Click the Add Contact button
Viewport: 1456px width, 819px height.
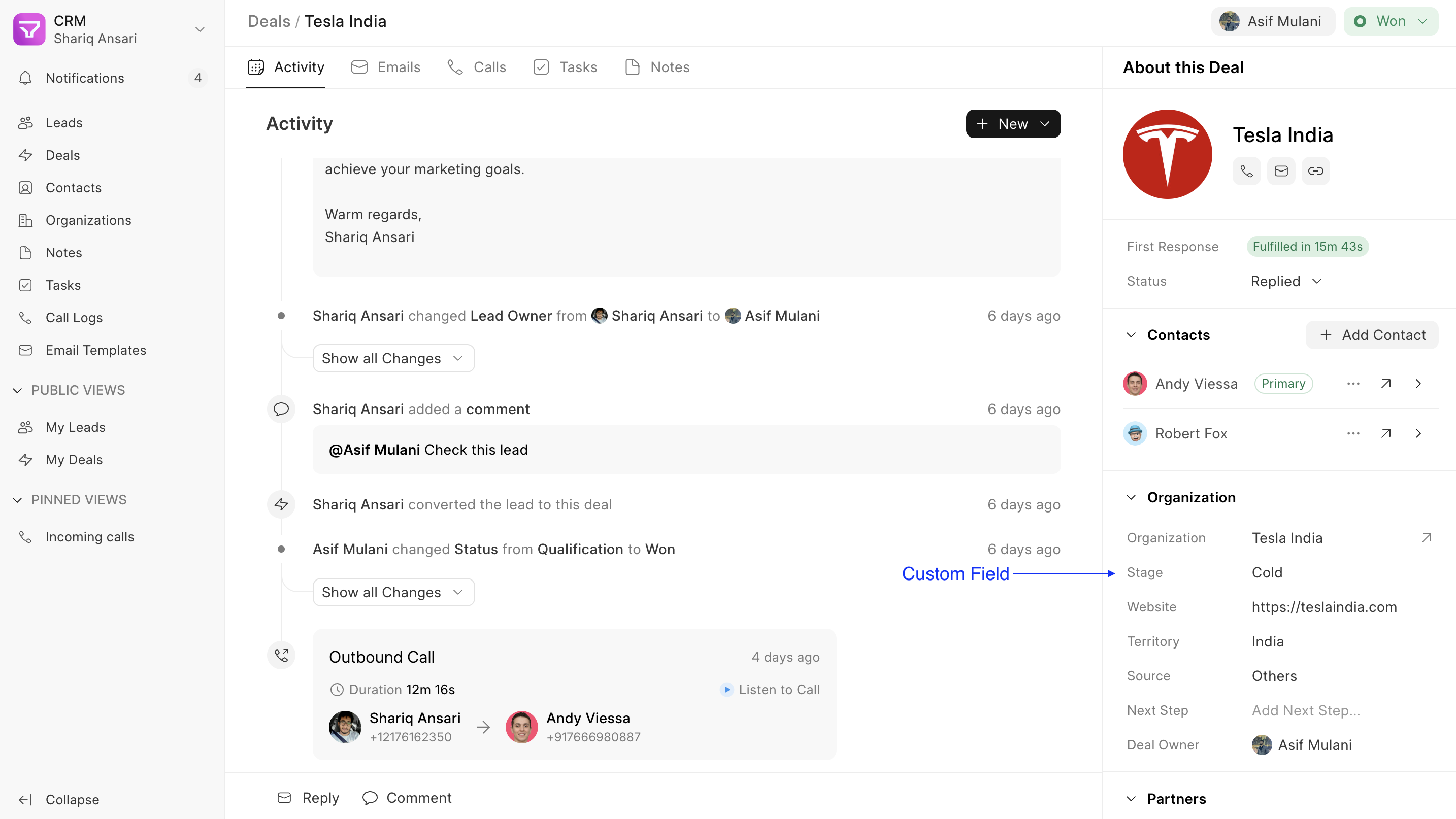point(1372,335)
